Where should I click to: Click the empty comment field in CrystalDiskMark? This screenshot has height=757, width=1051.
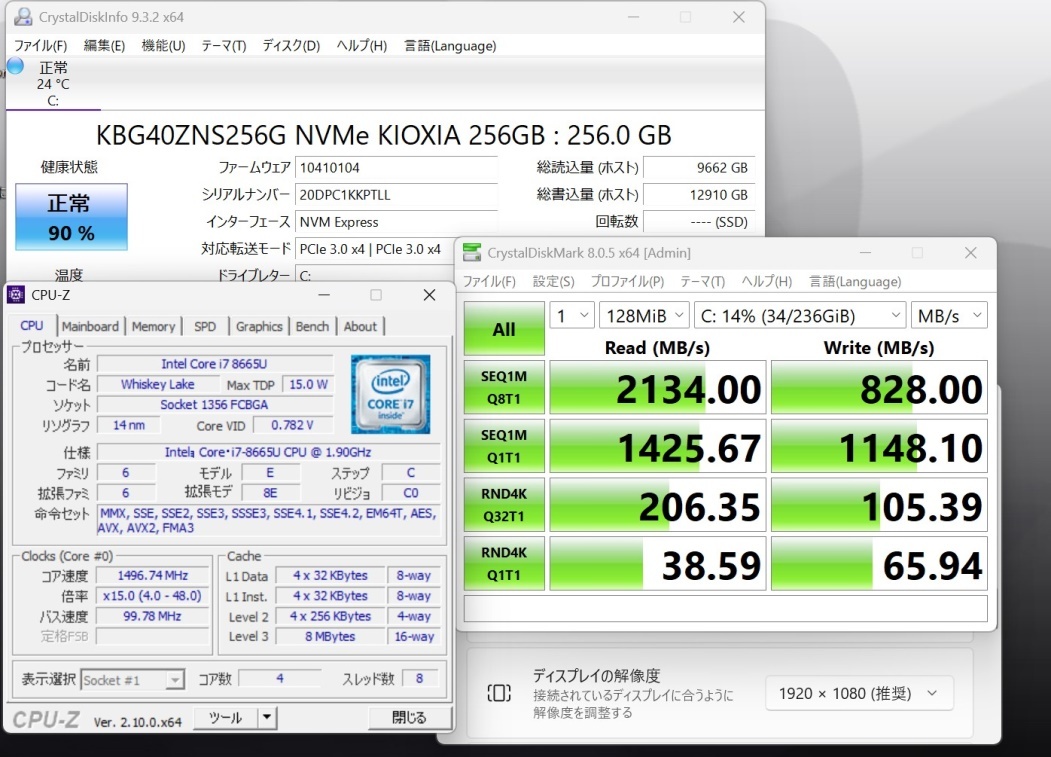pos(725,609)
